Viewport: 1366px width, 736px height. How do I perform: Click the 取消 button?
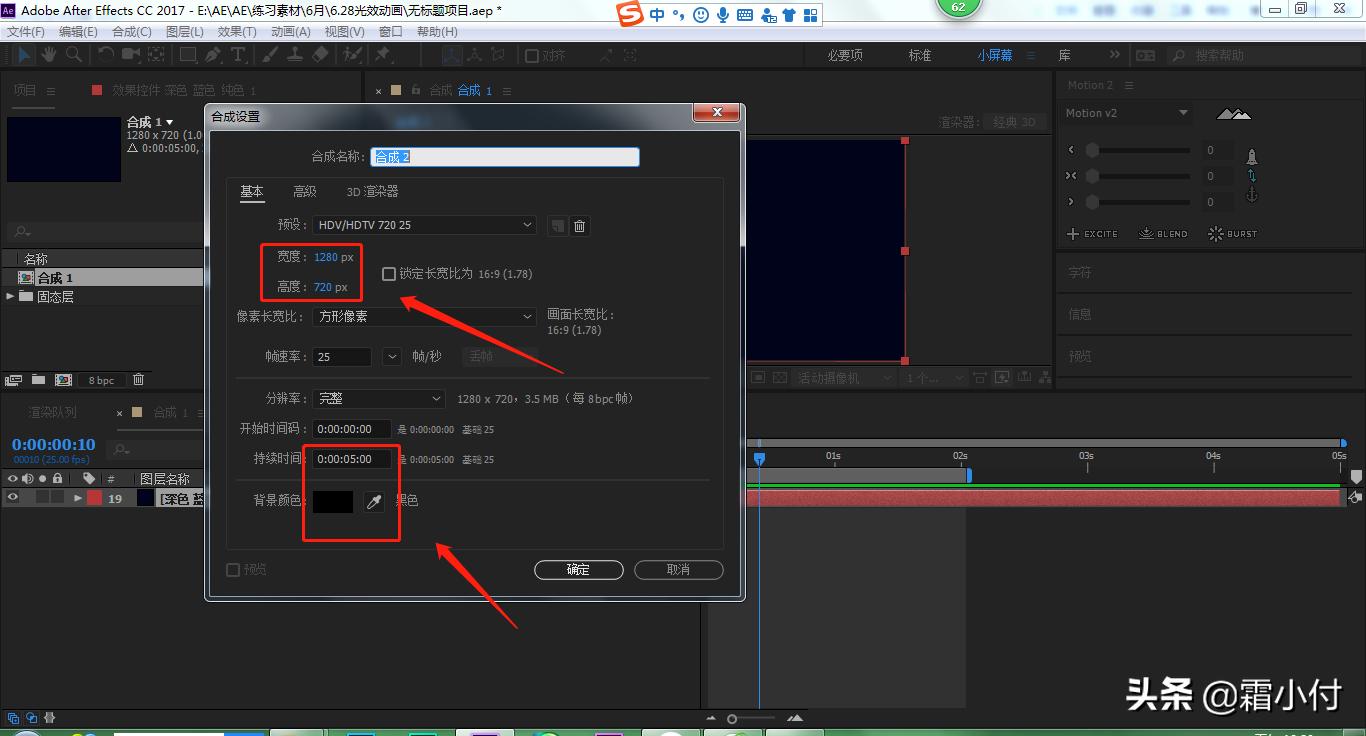pos(678,569)
